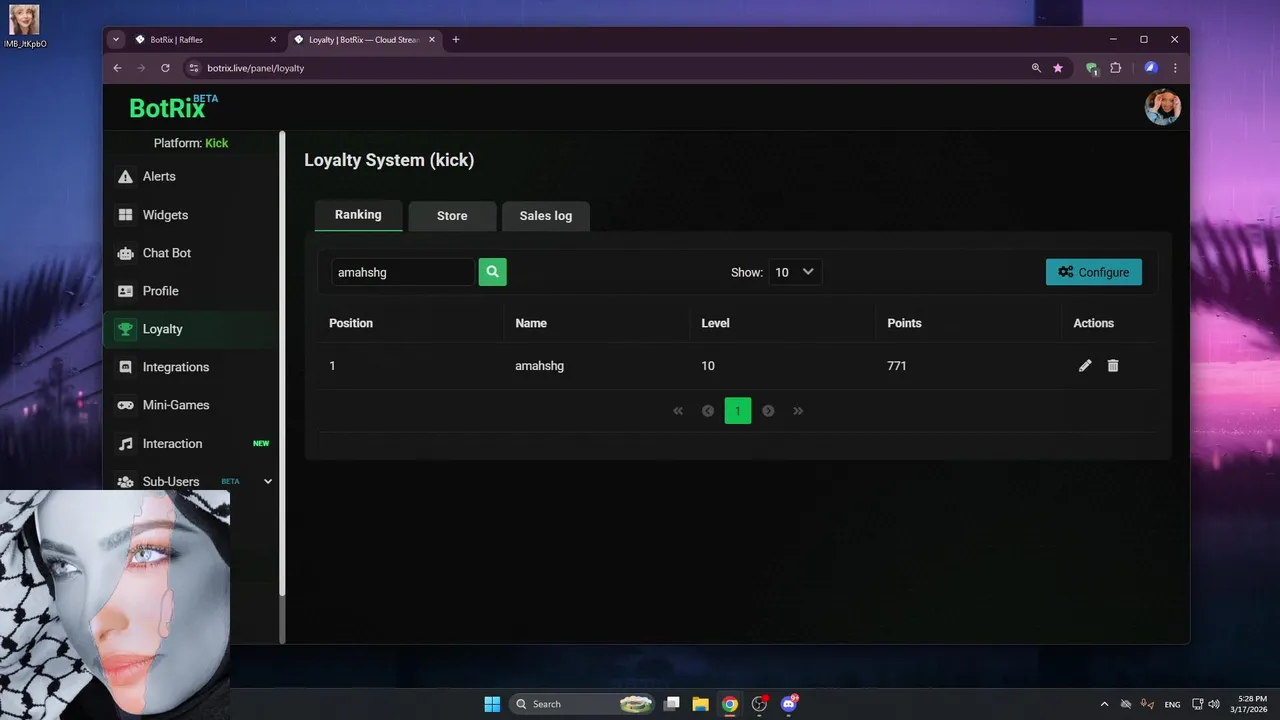Go back in browser history
The height and width of the screenshot is (720, 1280).
[x=117, y=68]
